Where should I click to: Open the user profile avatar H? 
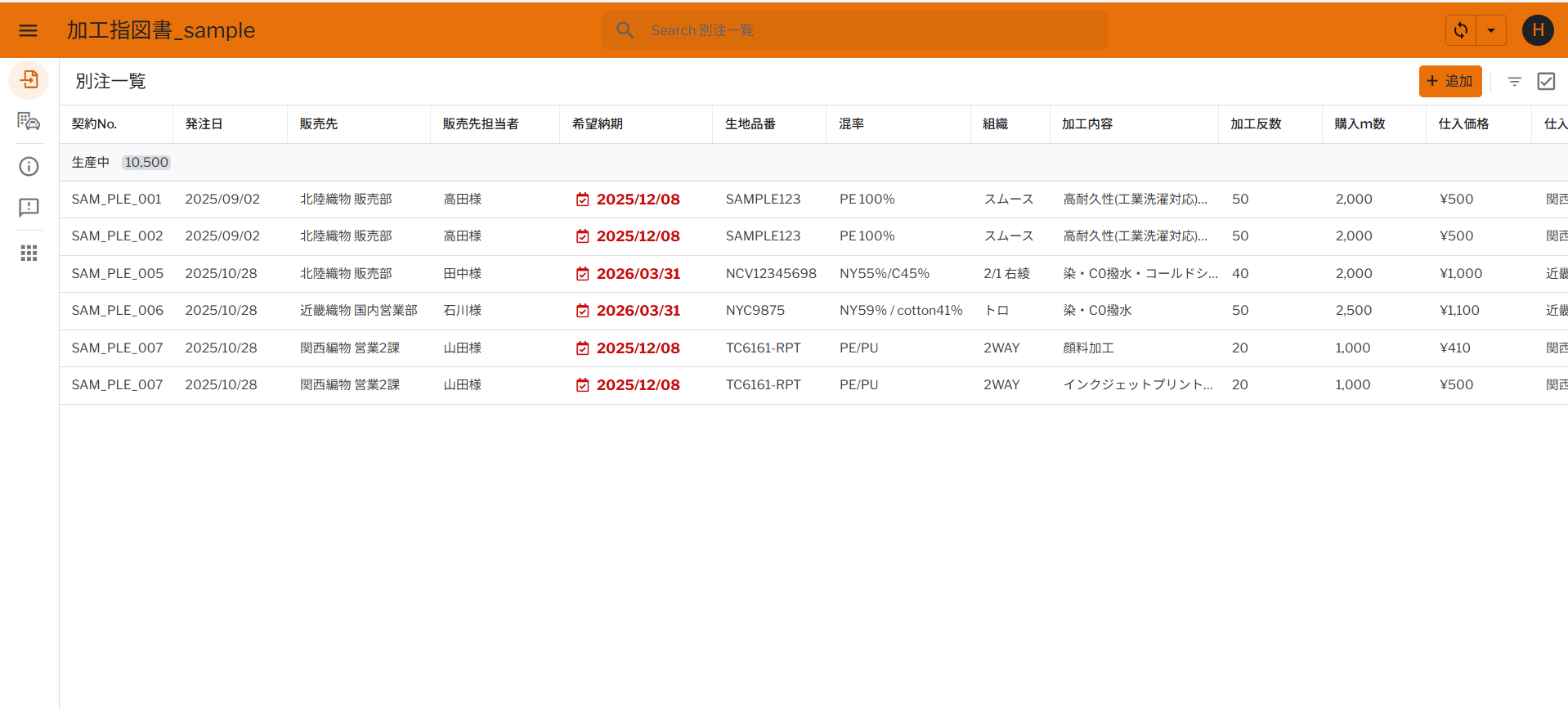click(x=1537, y=30)
